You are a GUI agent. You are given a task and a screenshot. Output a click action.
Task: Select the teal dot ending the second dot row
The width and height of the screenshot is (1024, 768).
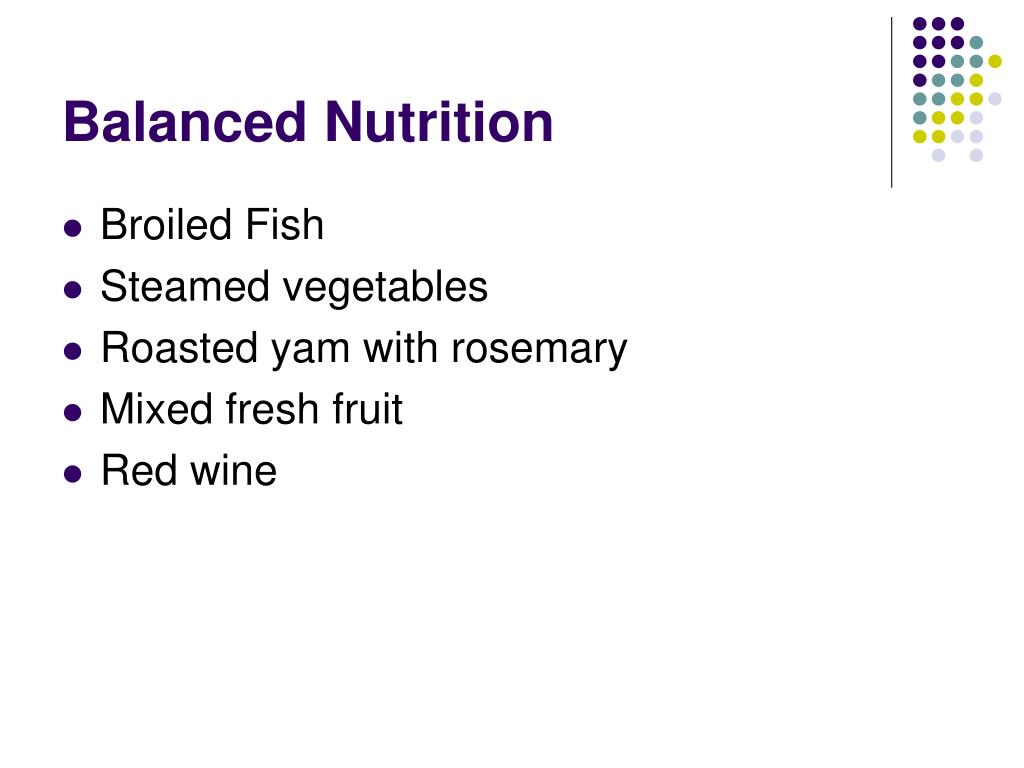[976, 43]
